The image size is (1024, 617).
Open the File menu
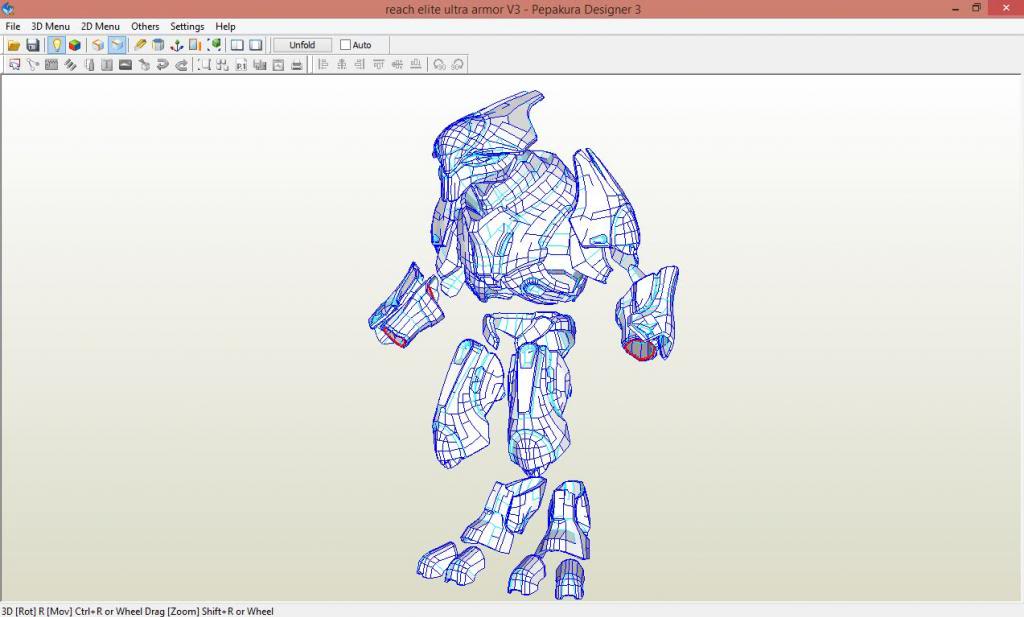point(12,26)
